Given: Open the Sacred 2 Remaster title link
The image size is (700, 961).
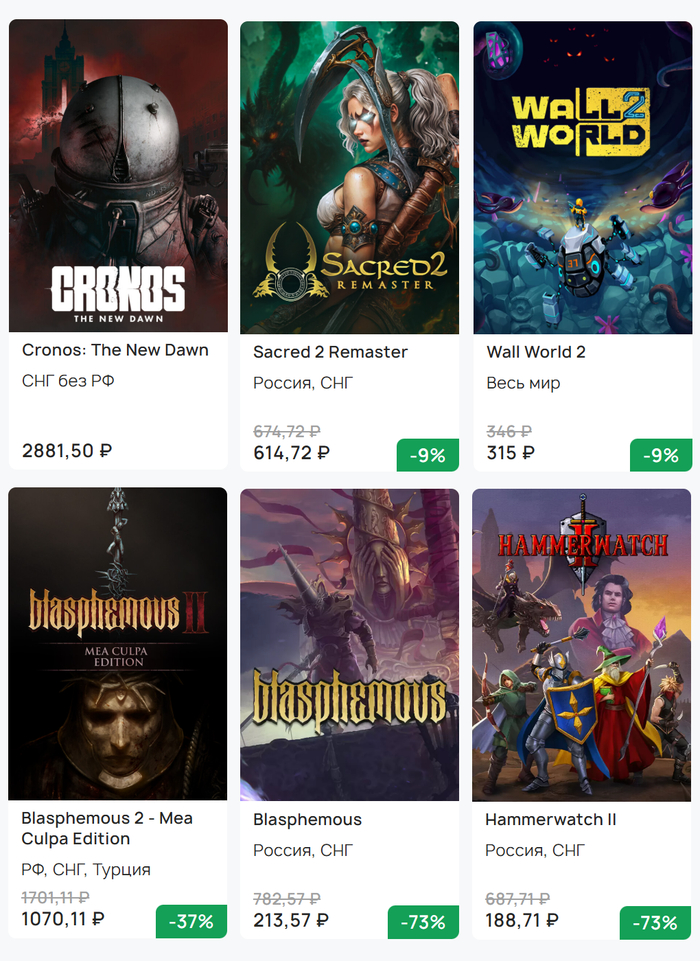Looking at the screenshot, I should pos(330,352).
